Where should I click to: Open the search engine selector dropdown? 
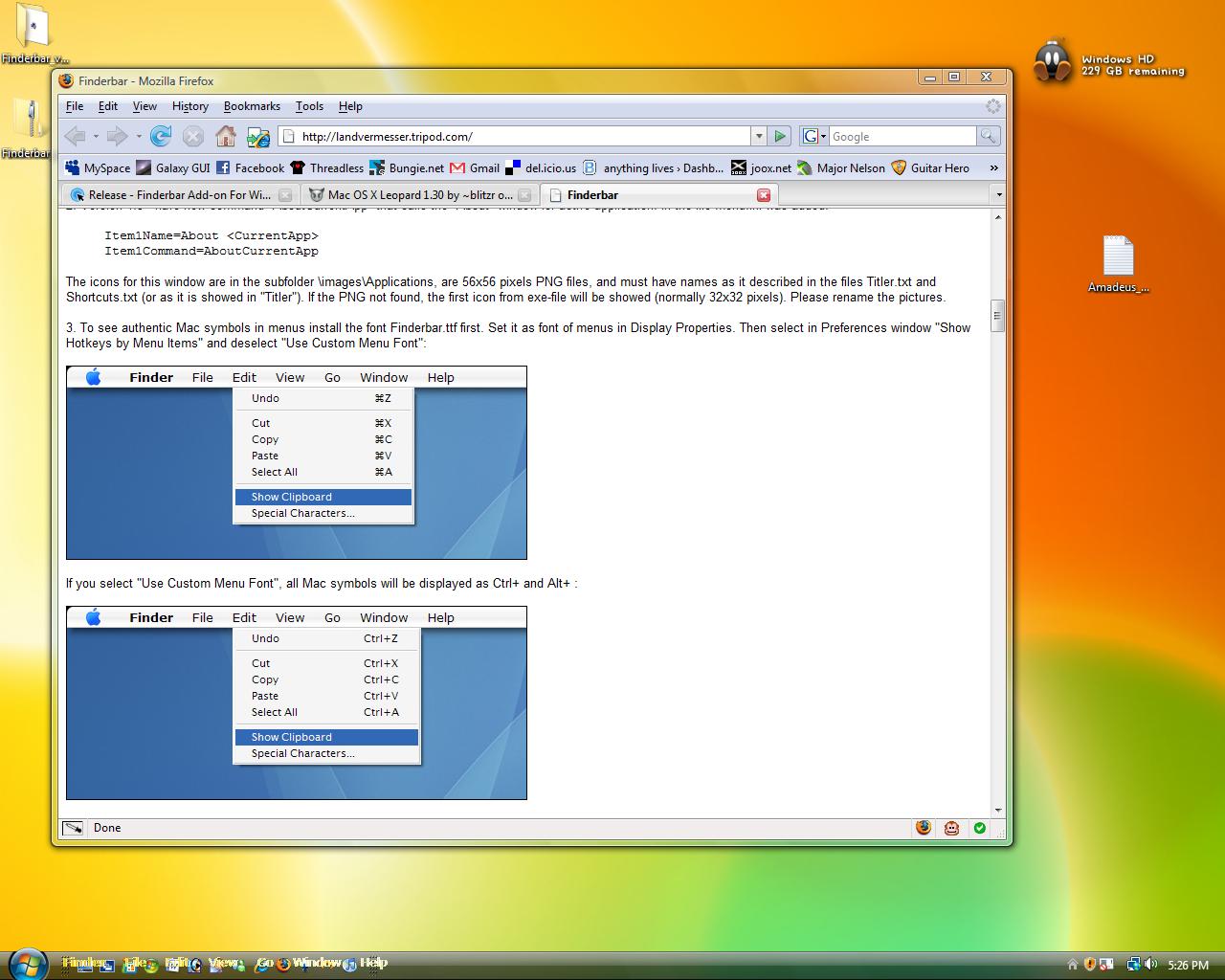(814, 136)
